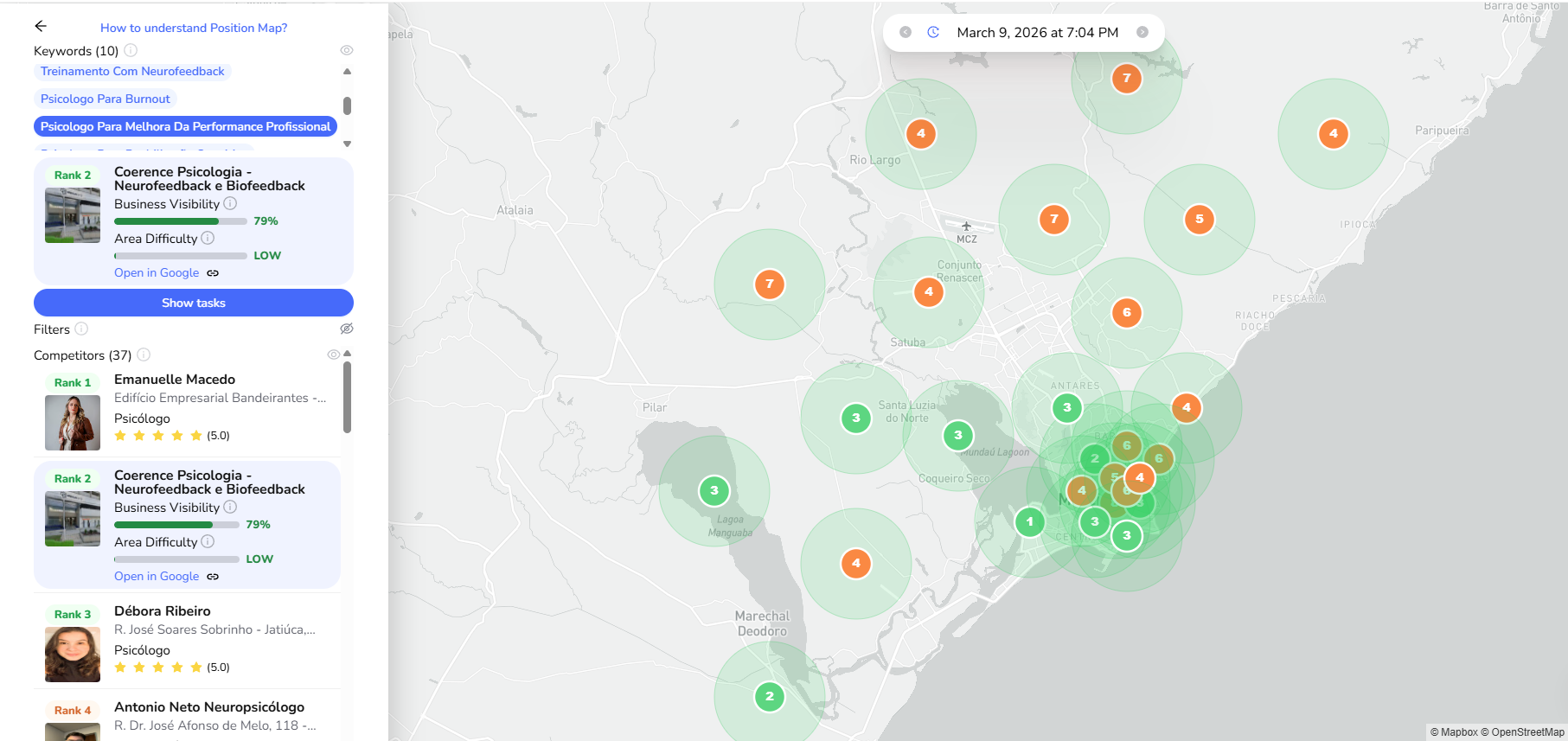Open the How to understand Position Map link

point(194,28)
